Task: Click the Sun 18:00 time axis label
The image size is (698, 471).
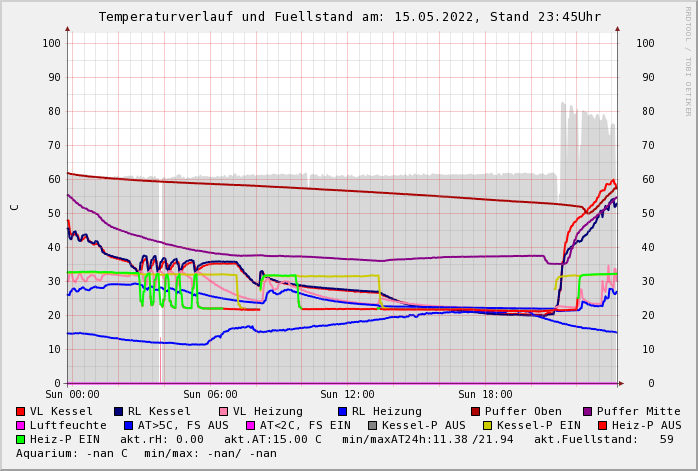Action: (x=485, y=395)
